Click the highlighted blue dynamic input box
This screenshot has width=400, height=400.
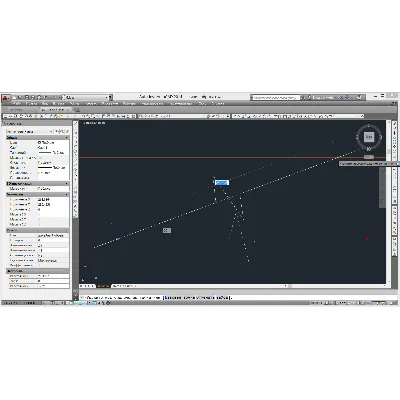222,183
